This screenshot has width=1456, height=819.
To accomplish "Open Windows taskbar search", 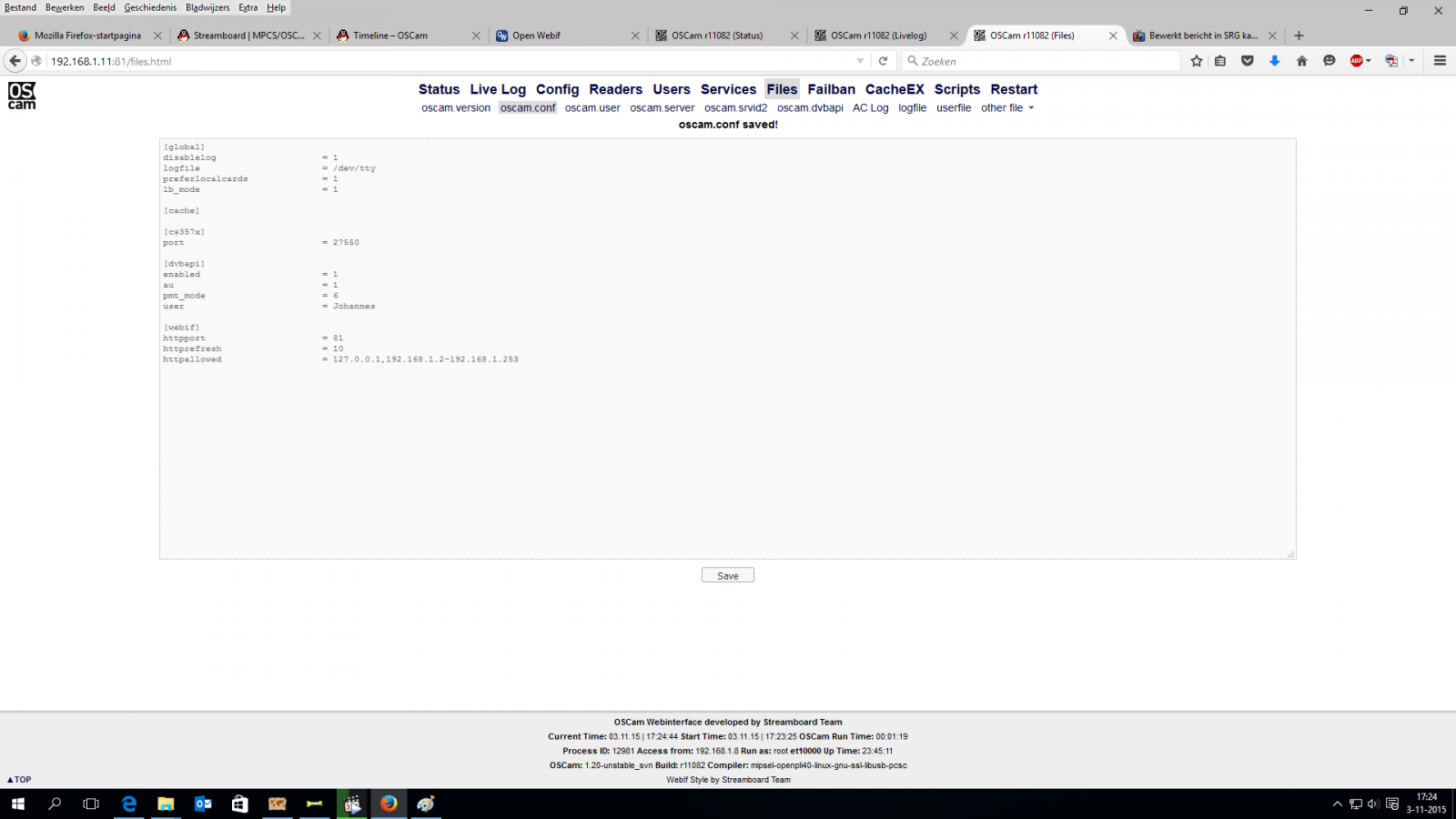I will [55, 804].
